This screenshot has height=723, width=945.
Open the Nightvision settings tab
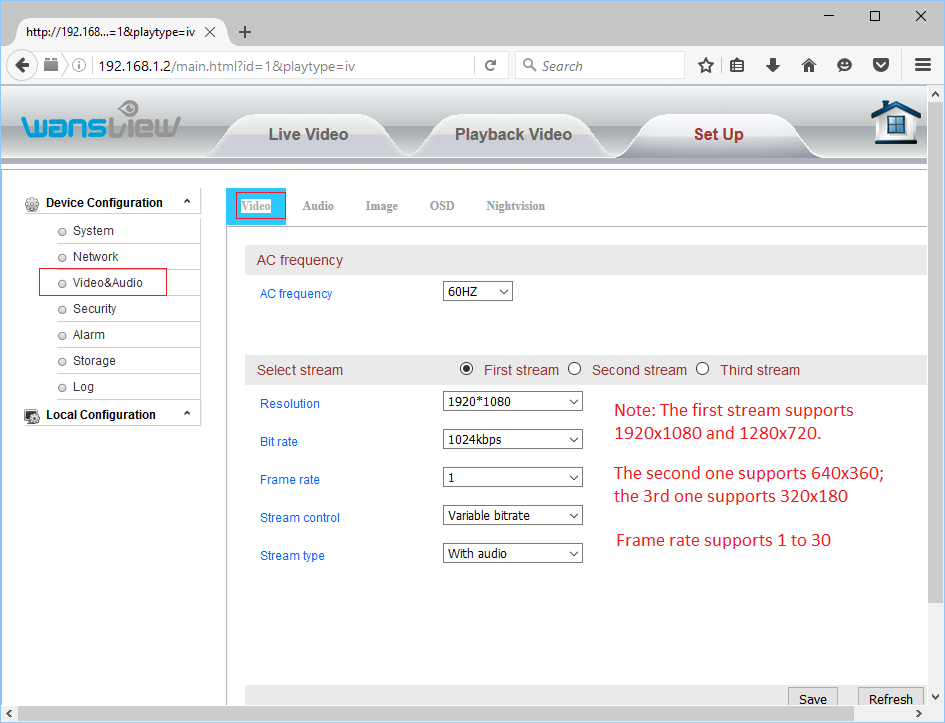click(515, 206)
